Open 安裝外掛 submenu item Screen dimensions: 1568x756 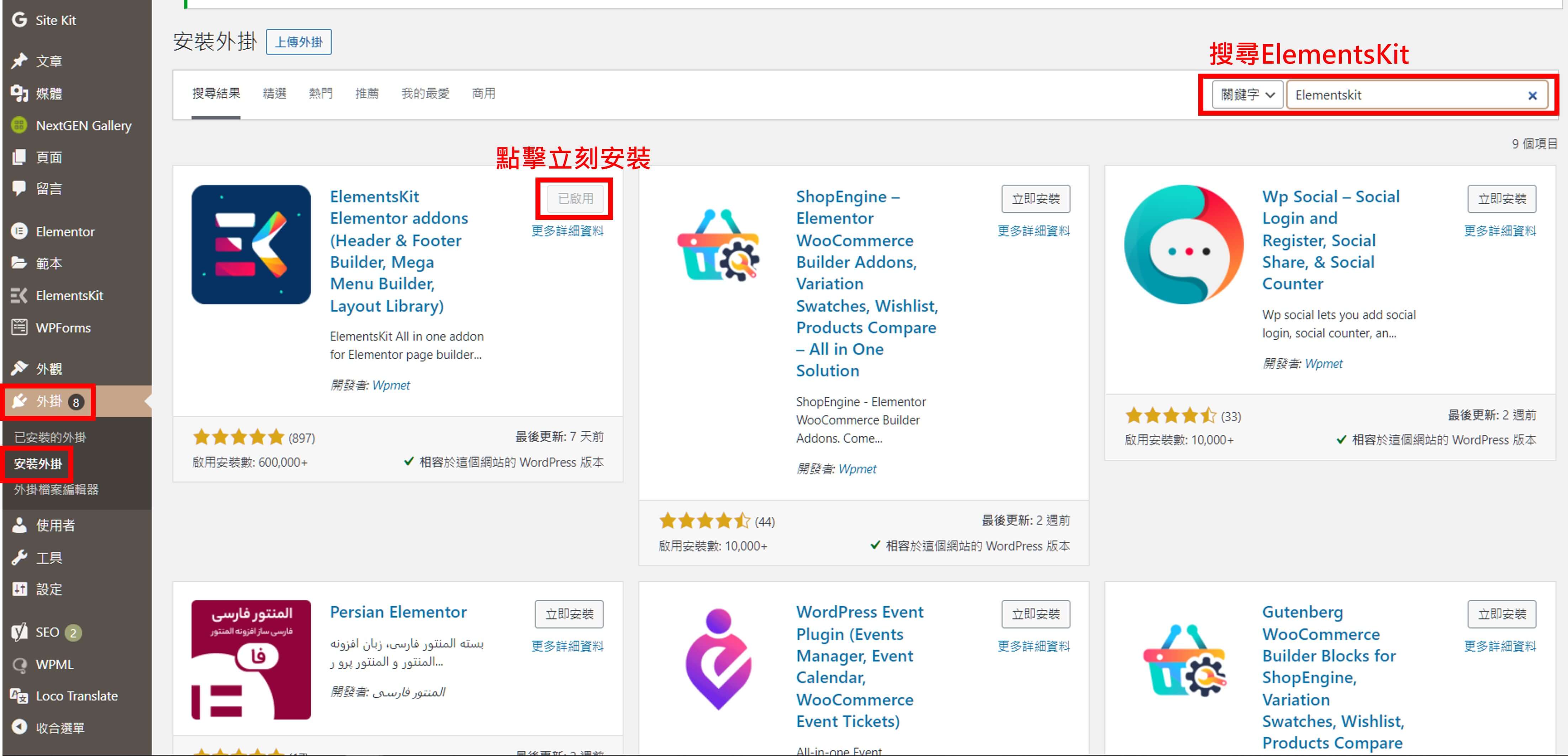(x=38, y=464)
